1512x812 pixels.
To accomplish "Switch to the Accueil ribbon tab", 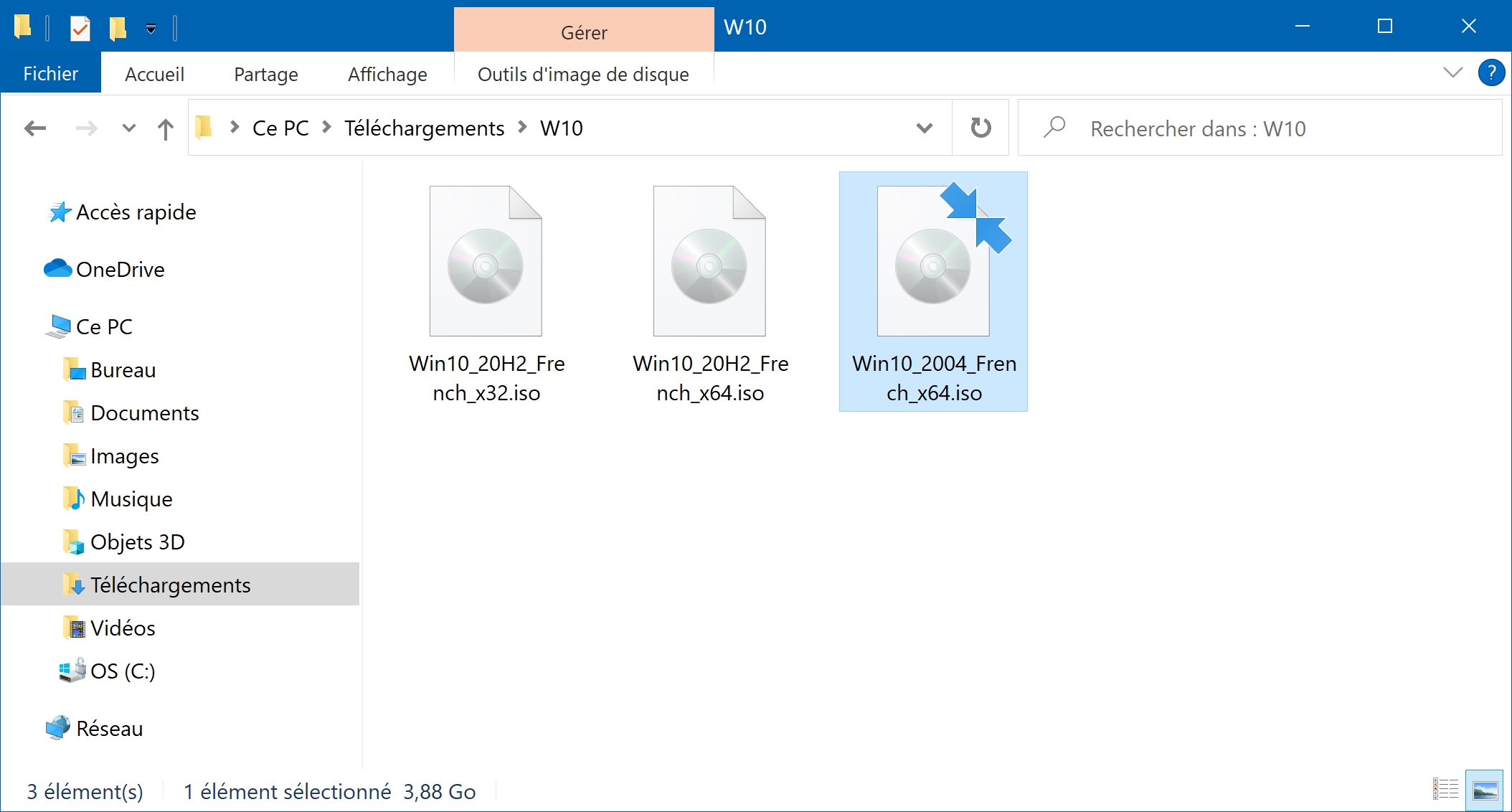I will (154, 74).
